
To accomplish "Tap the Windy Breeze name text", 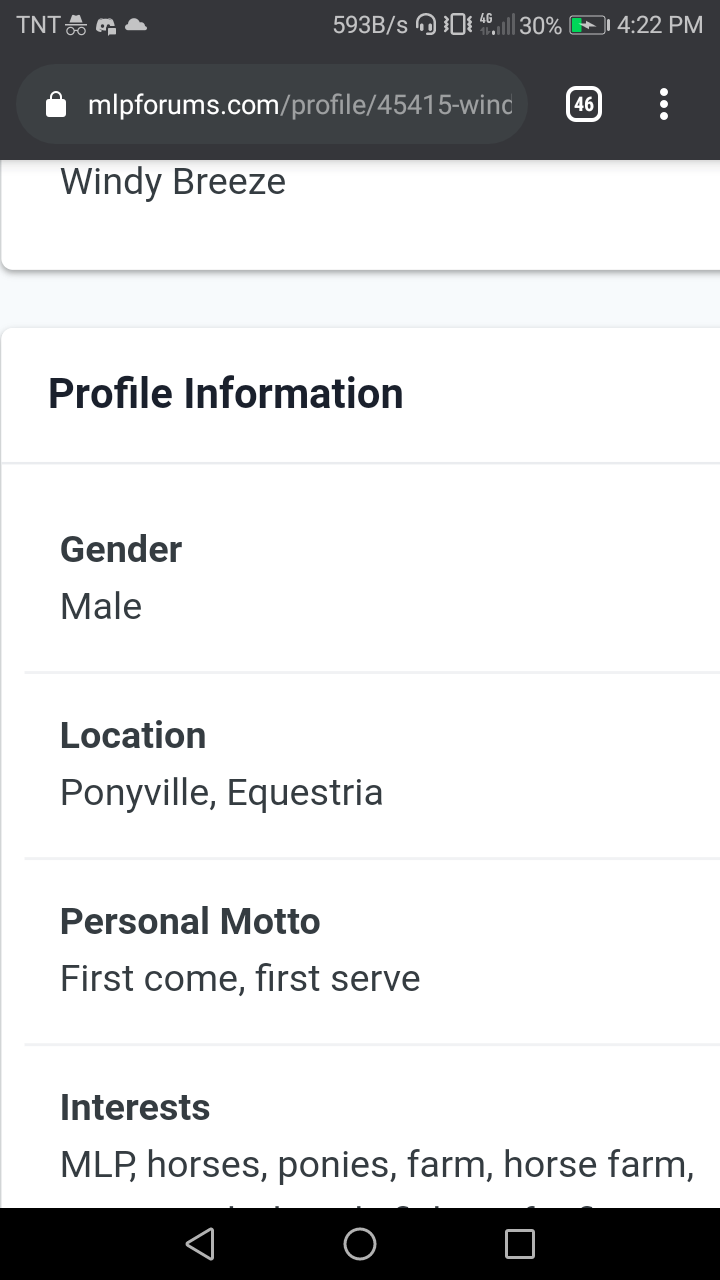I will 173,182.
